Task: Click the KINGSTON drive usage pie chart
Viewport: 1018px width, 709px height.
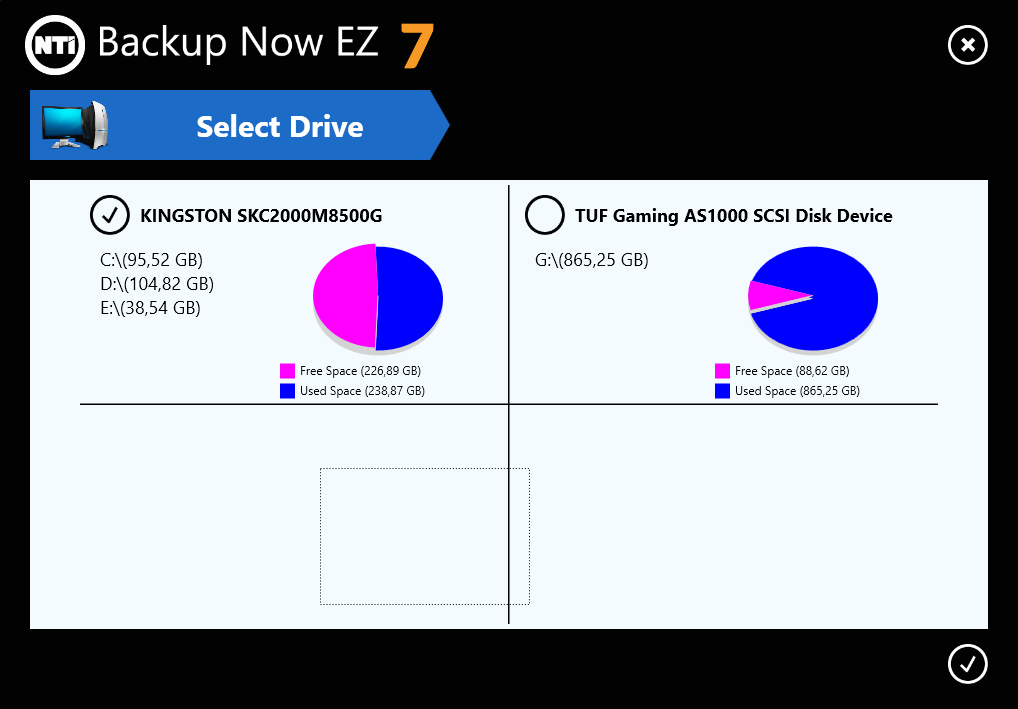Action: 378,297
